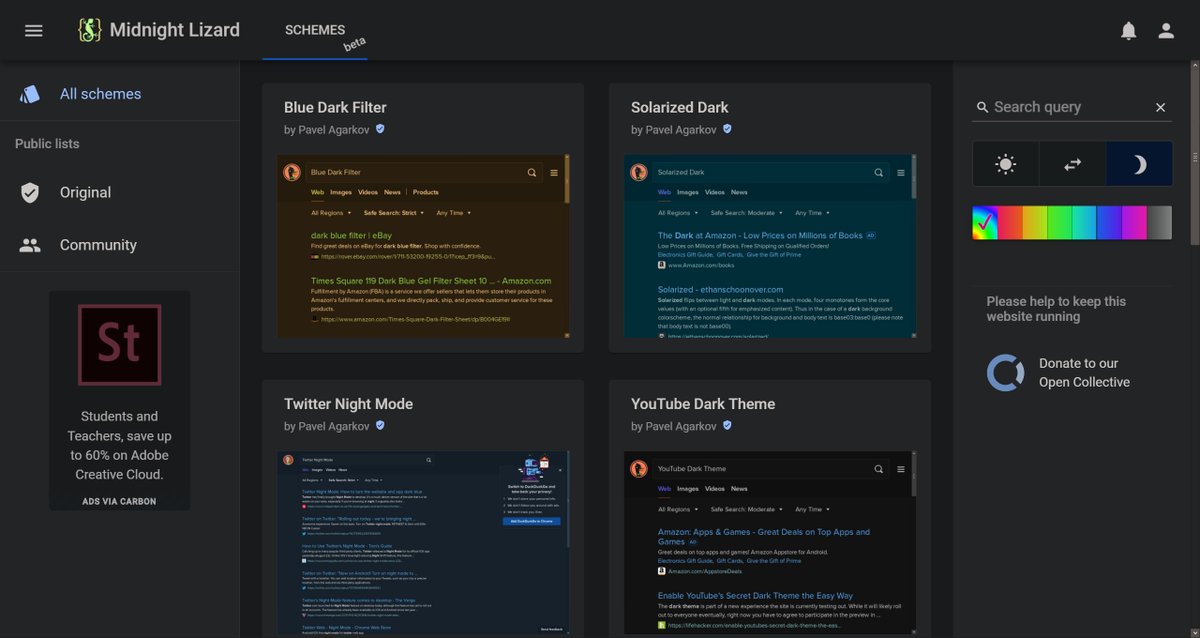
Task: Open the Solarized Dark preview thumbnail
Action: pyautogui.click(x=770, y=245)
